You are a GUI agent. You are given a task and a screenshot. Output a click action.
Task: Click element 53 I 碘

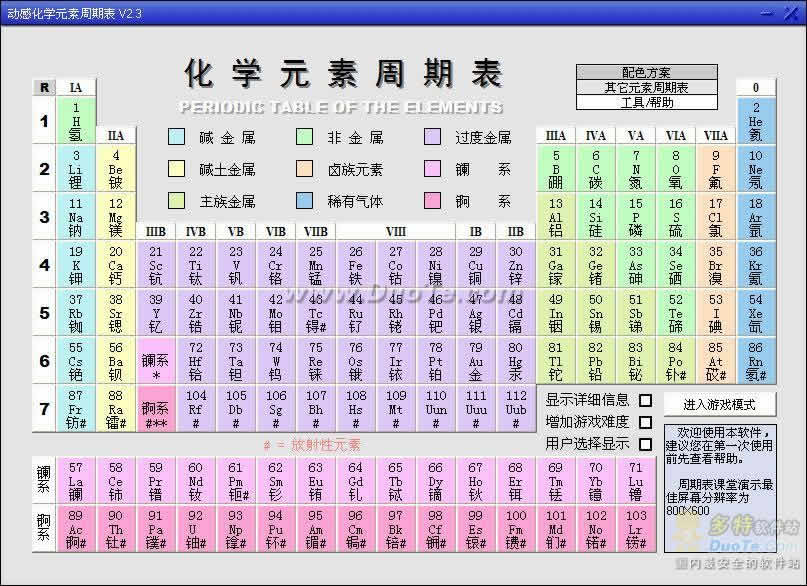715,312
